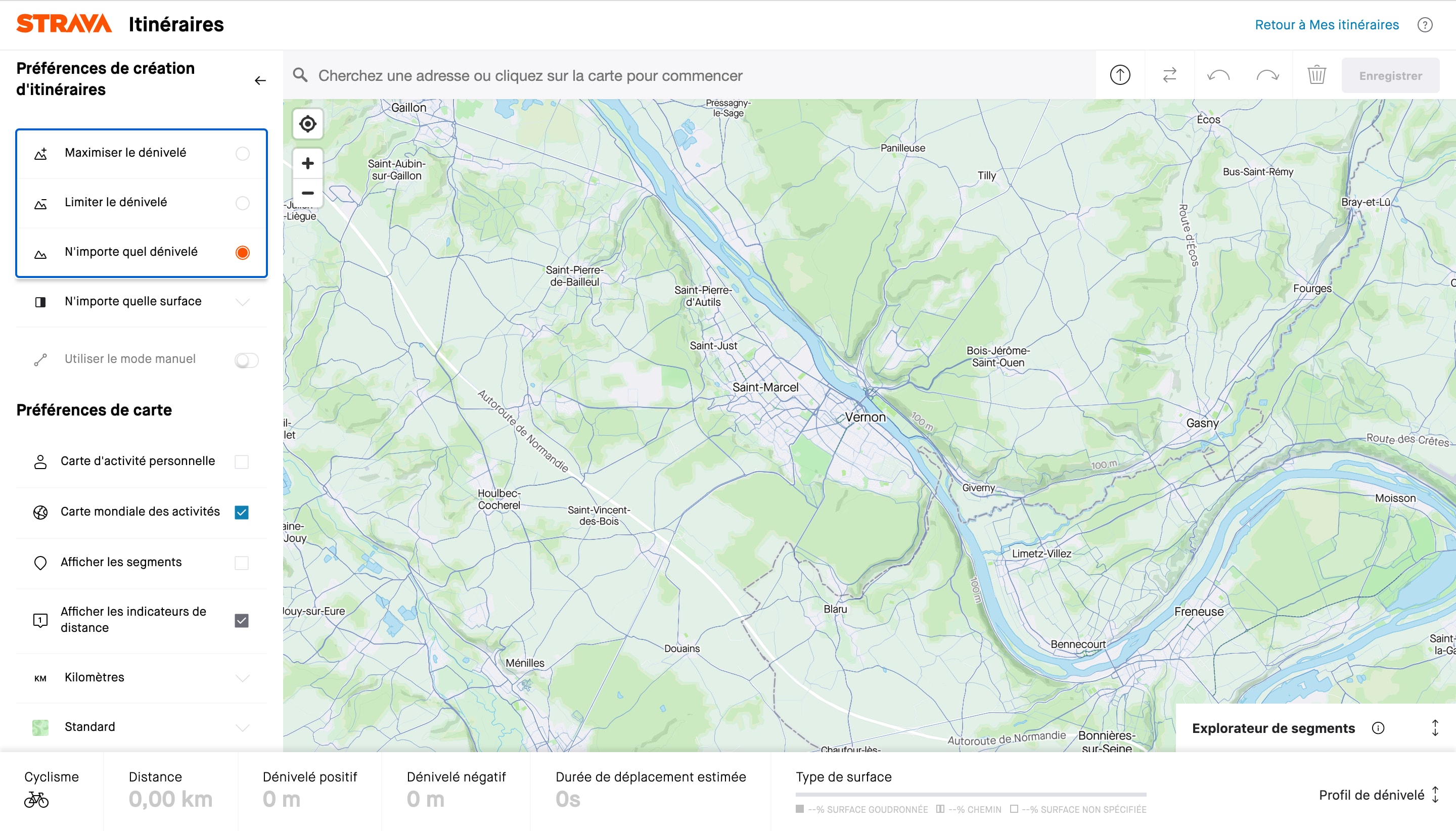Viewport: 1456px width, 831px height.
Task: Zoom in on the map
Action: pos(308,163)
